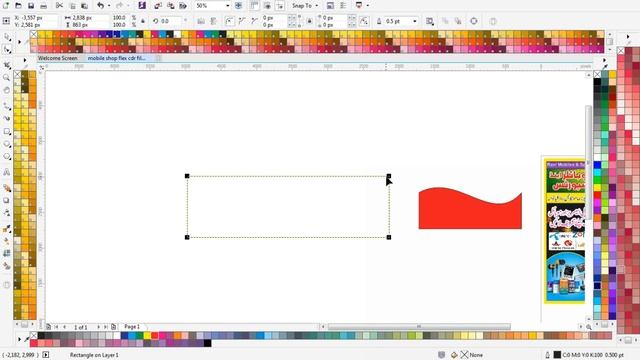Select the Color Eyedropper tool
Image resolution: width=640 pixels, height=360 pixels.
(x=7, y=229)
